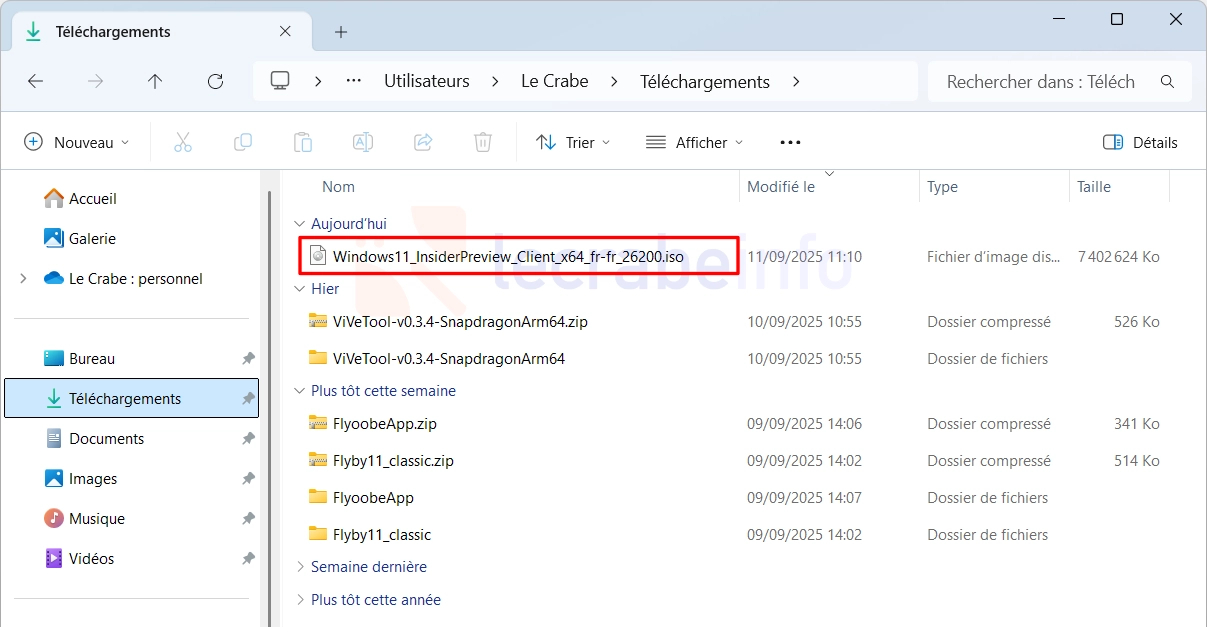The height and width of the screenshot is (627, 1207).
Task: Click the FlyoobeApp folder icon
Action: (318, 497)
